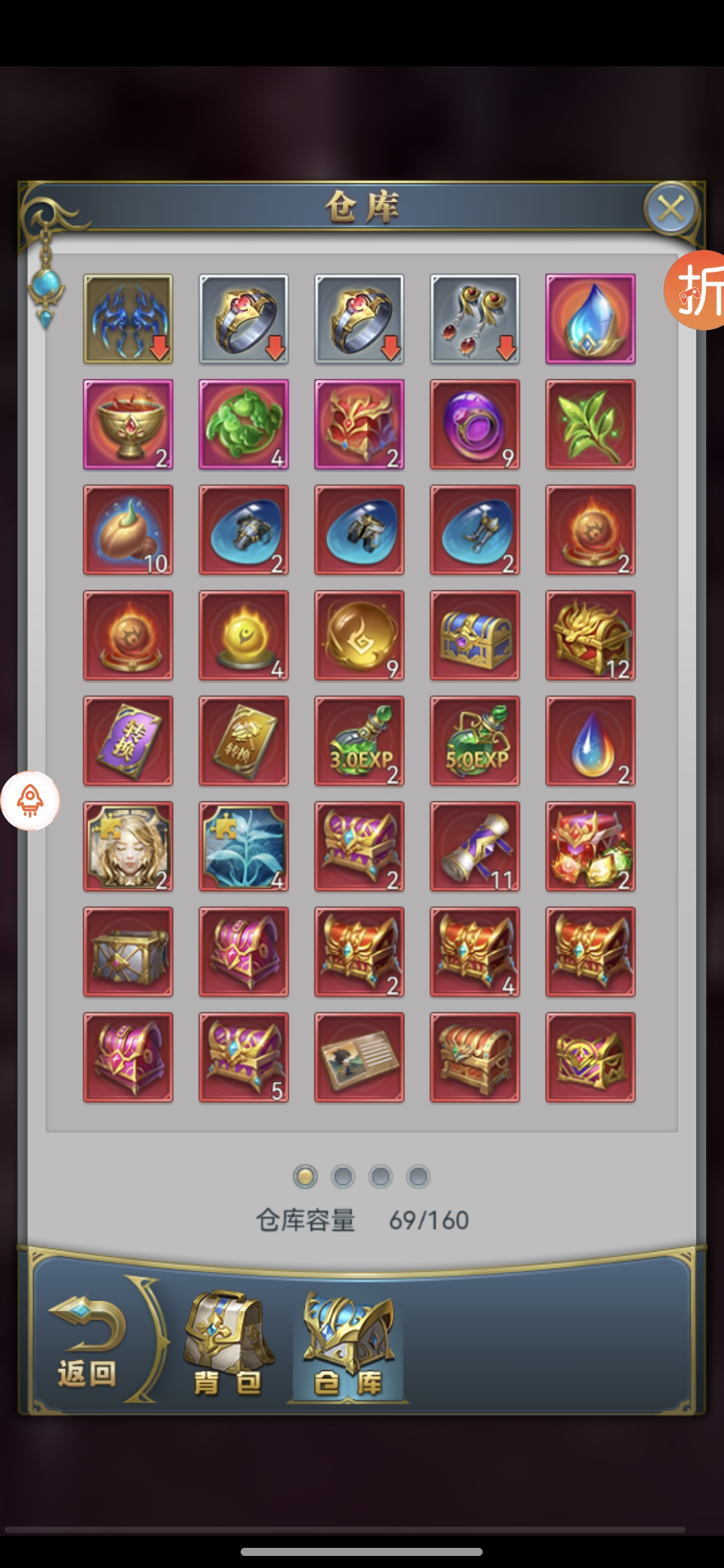
Task: Select the blue plant puzzle piece
Action: (244, 846)
